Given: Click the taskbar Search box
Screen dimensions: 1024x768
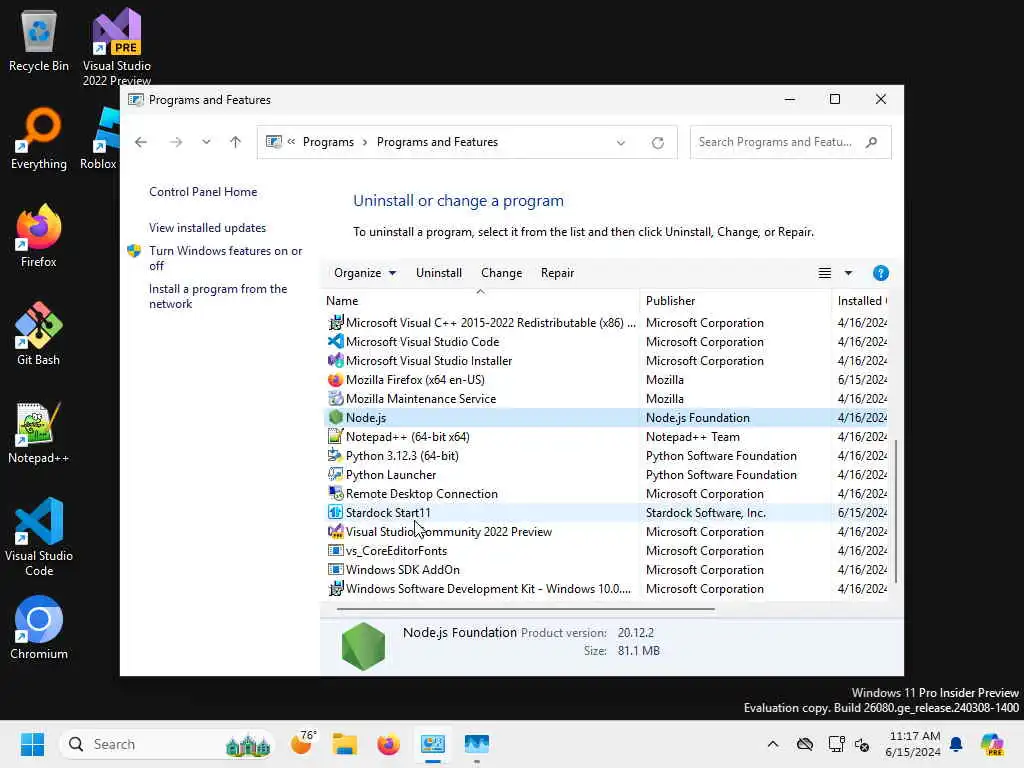Looking at the screenshot, I should [167, 744].
